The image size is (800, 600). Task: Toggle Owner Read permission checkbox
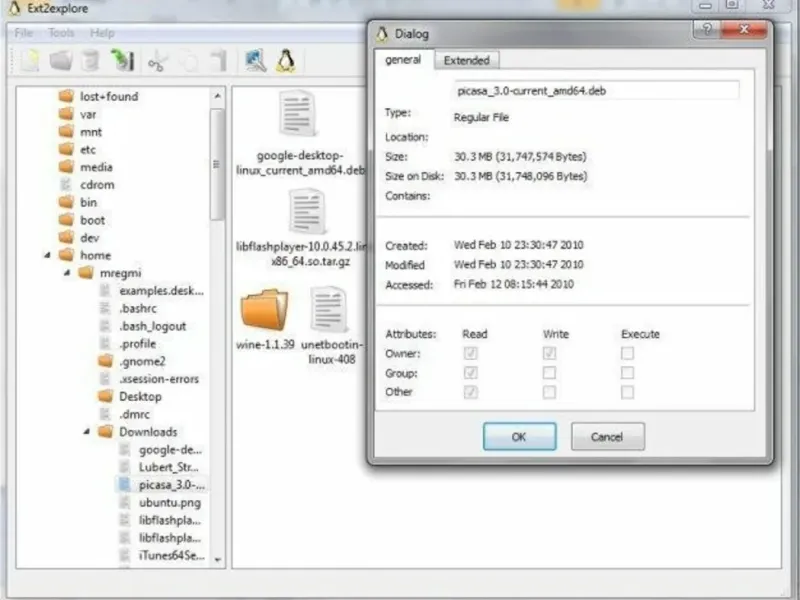pyautogui.click(x=470, y=353)
